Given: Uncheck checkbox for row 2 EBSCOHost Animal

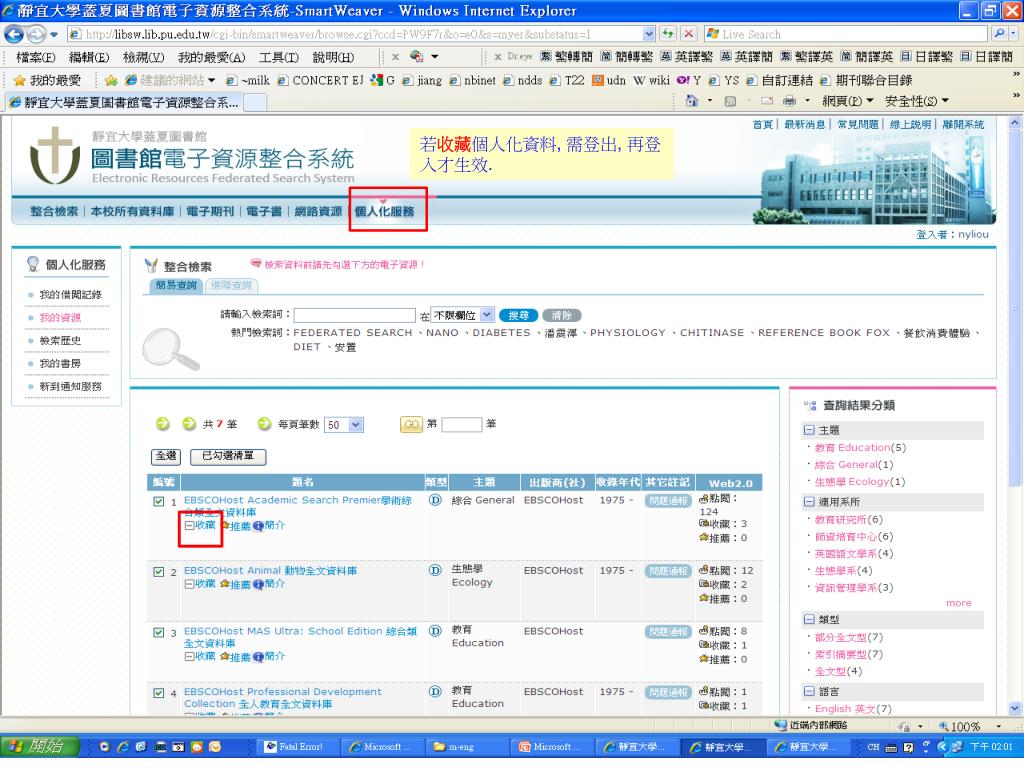Looking at the screenshot, I should pyautogui.click(x=159, y=571).
